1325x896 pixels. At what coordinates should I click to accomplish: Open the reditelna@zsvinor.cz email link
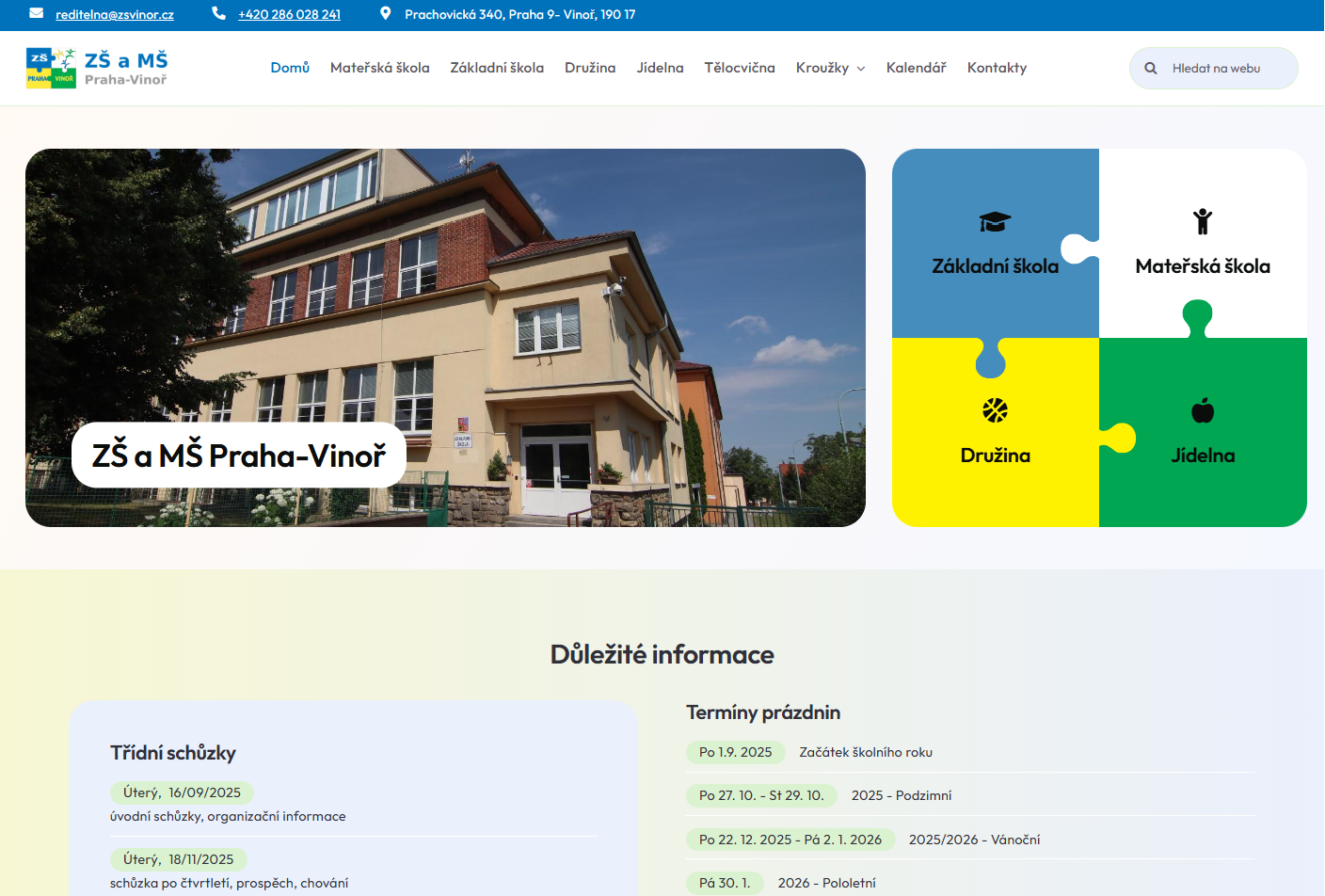click(x=115, y=15)
